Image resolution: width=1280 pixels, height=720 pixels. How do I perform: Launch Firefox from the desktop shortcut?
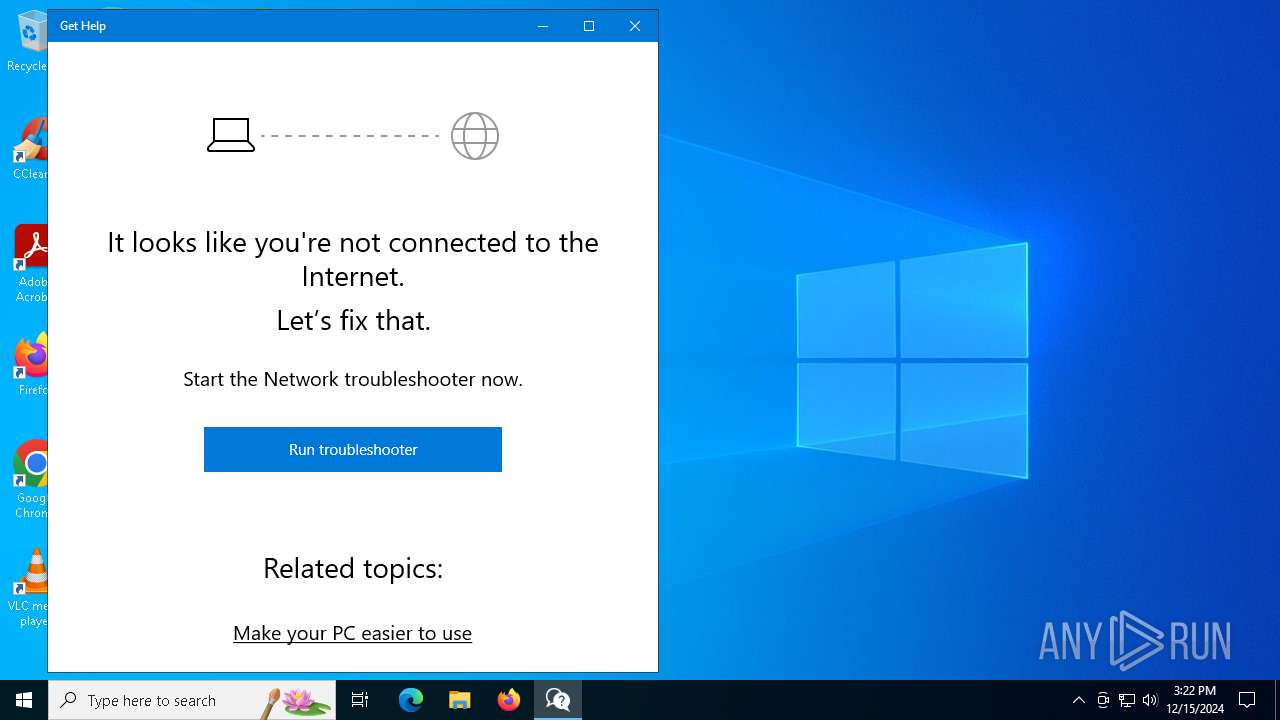click(x=31, y=364)
